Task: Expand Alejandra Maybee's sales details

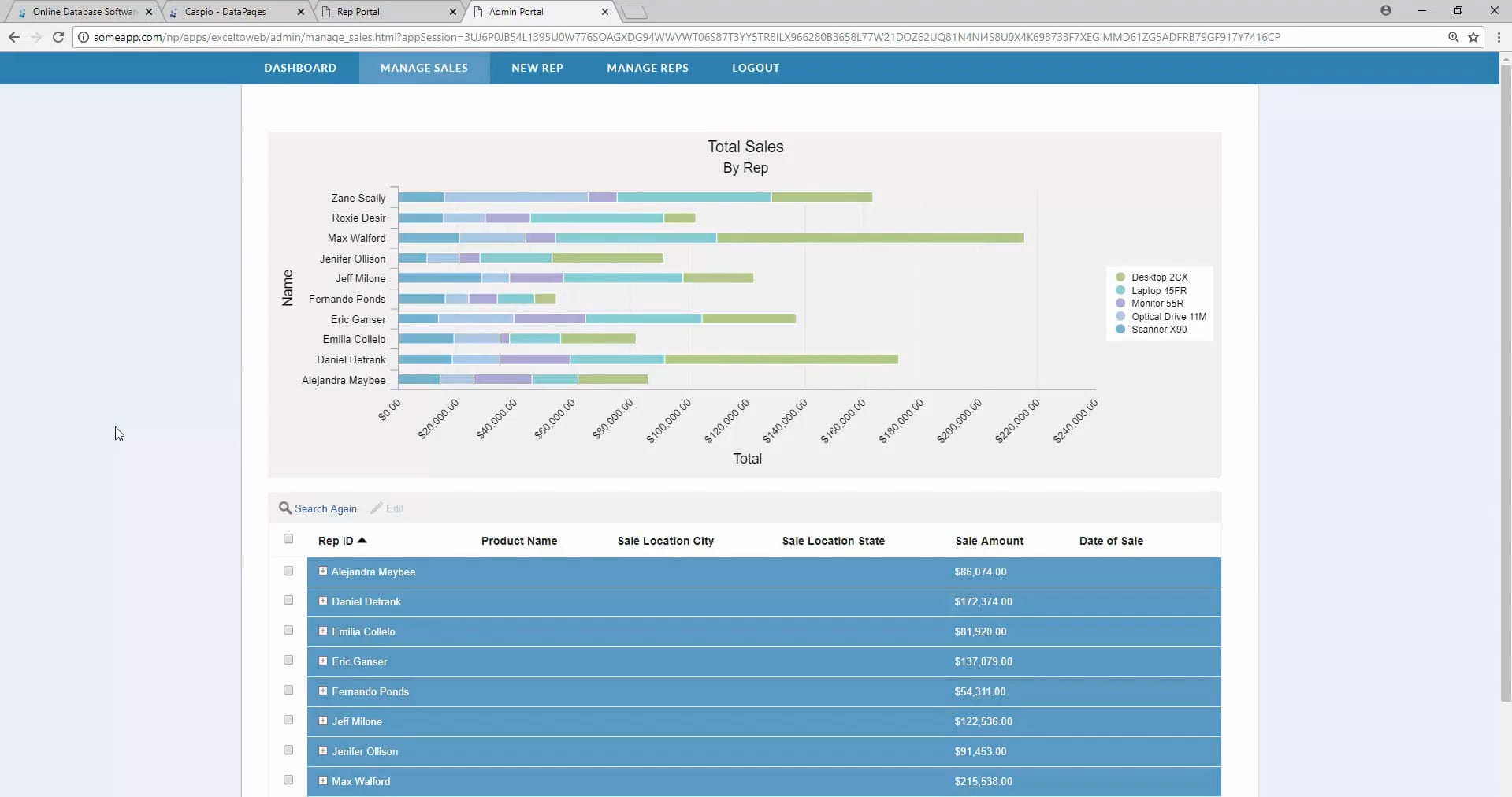Action: (322, 571)
